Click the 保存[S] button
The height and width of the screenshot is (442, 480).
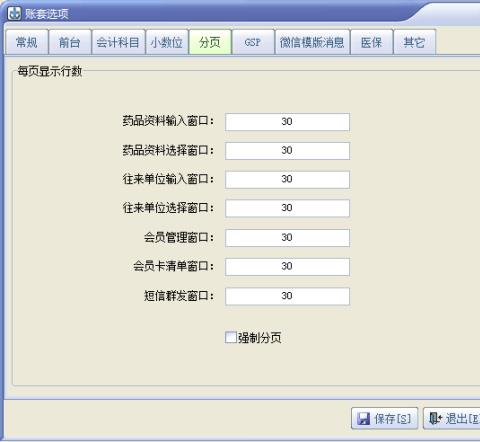(x=384, y=418)
